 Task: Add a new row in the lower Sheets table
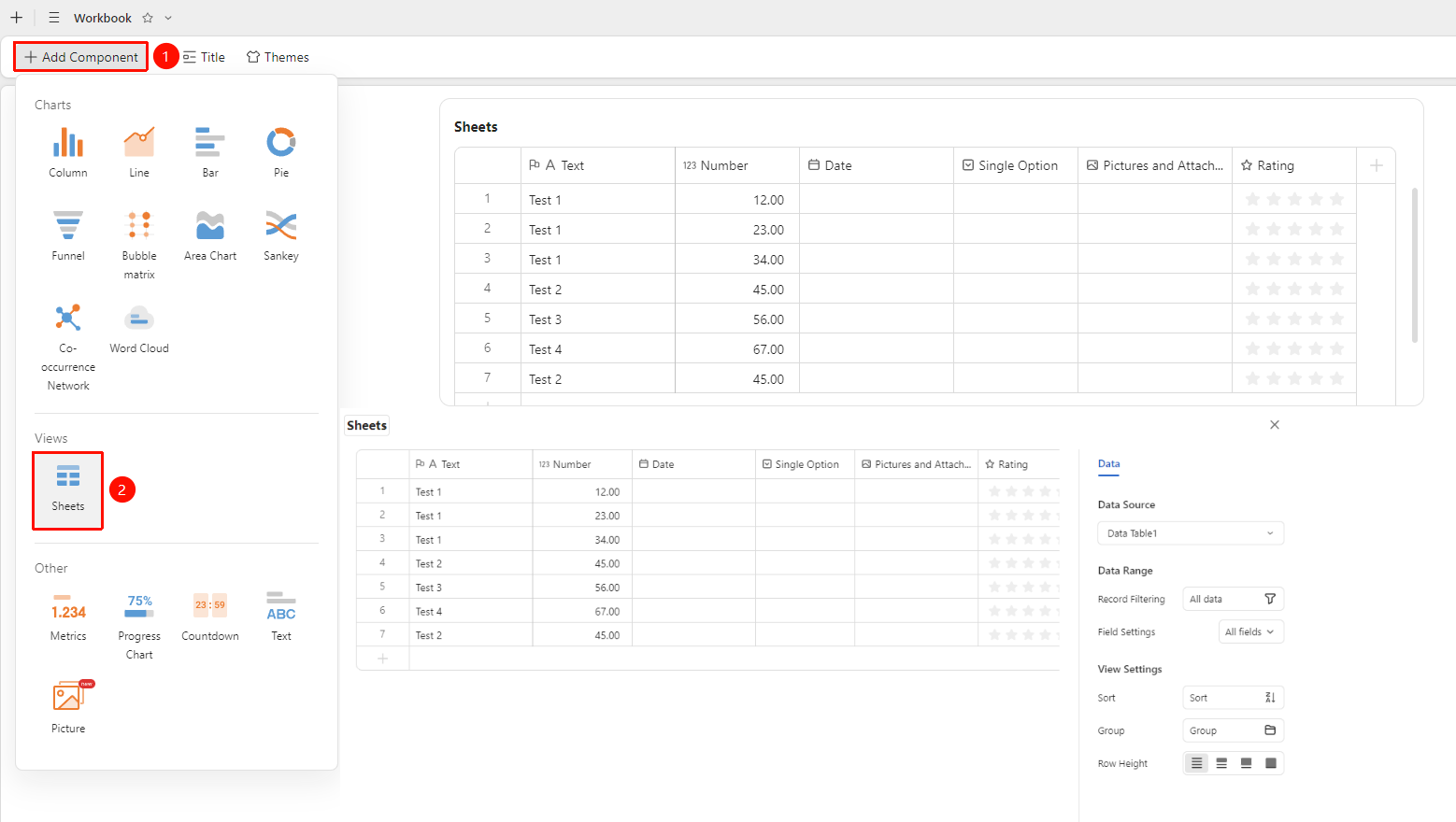tap(382, 659)
